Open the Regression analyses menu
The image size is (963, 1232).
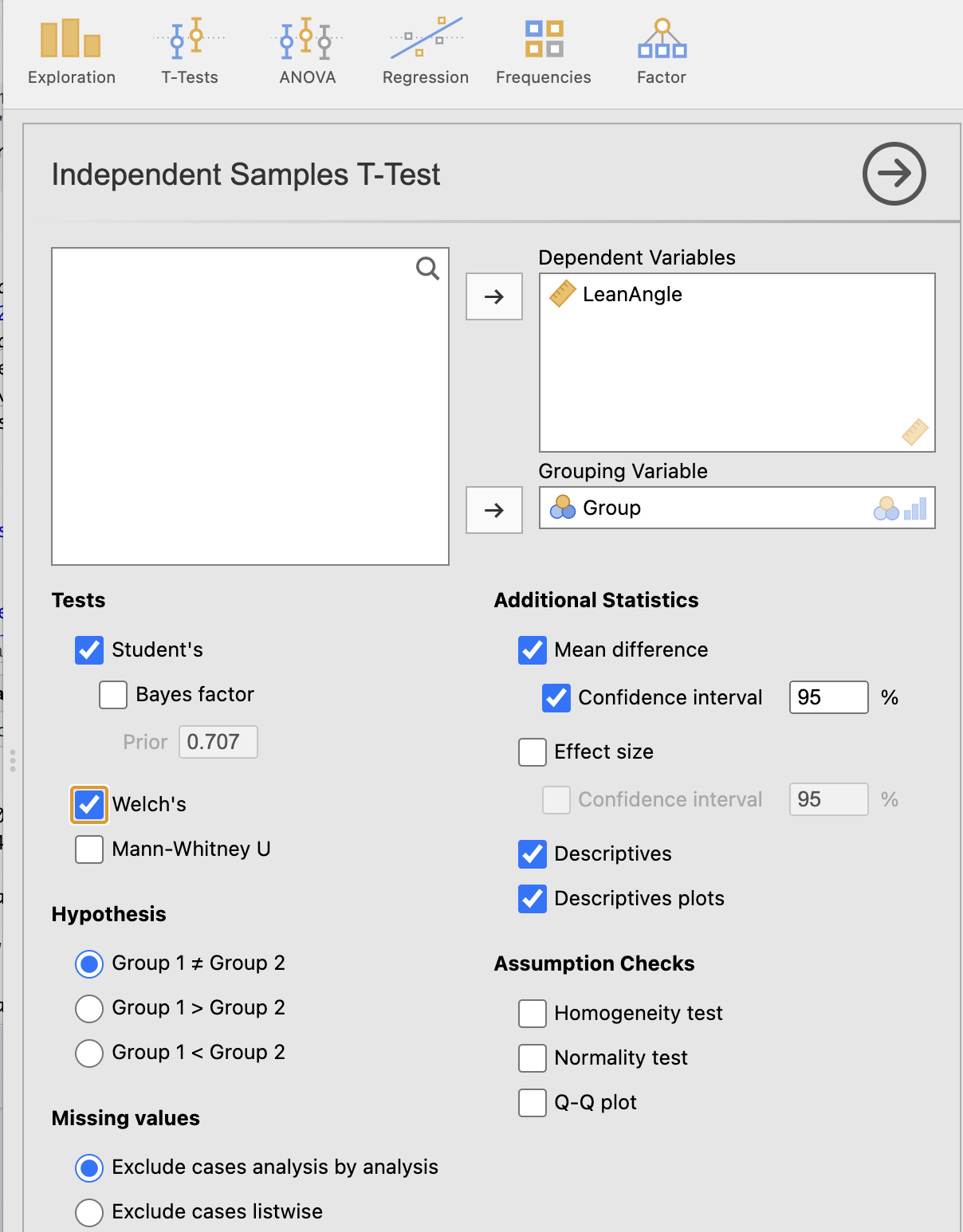point(425,51)
